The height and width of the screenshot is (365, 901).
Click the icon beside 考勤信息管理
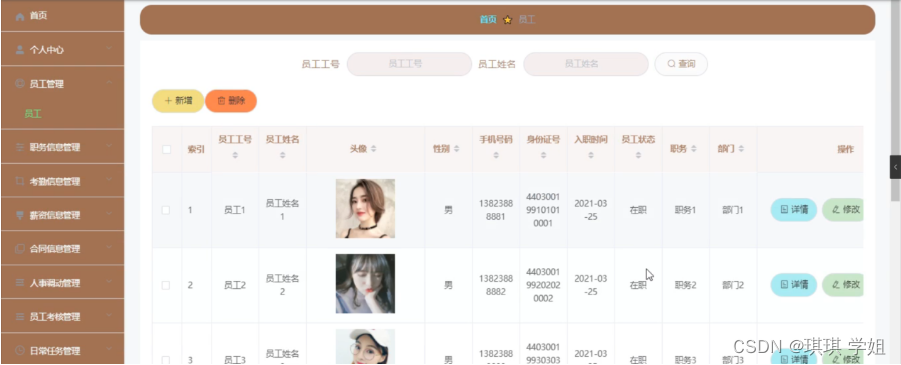point(20,182)
